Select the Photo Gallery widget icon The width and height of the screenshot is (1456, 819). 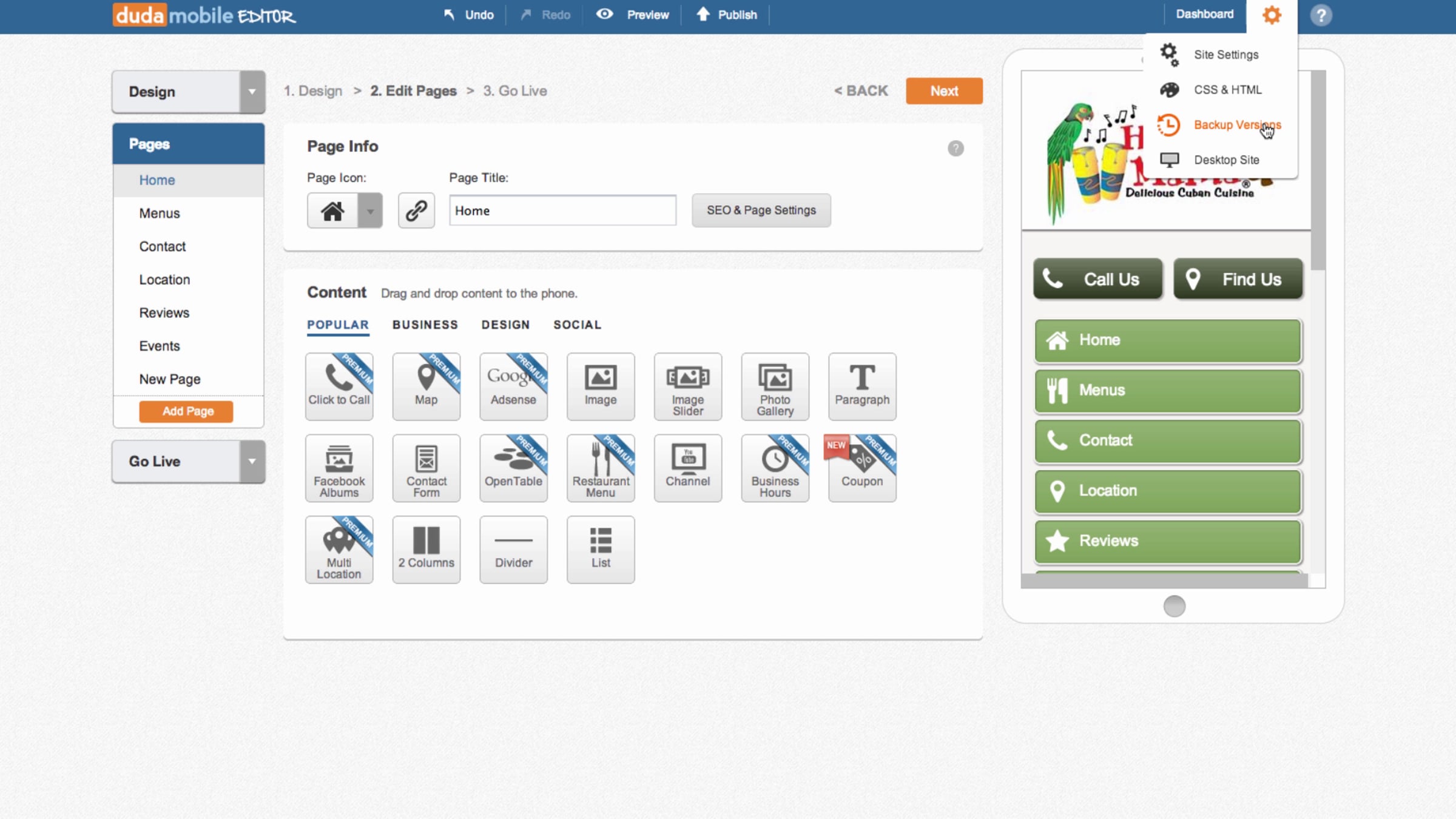click(x=775, y=386)
